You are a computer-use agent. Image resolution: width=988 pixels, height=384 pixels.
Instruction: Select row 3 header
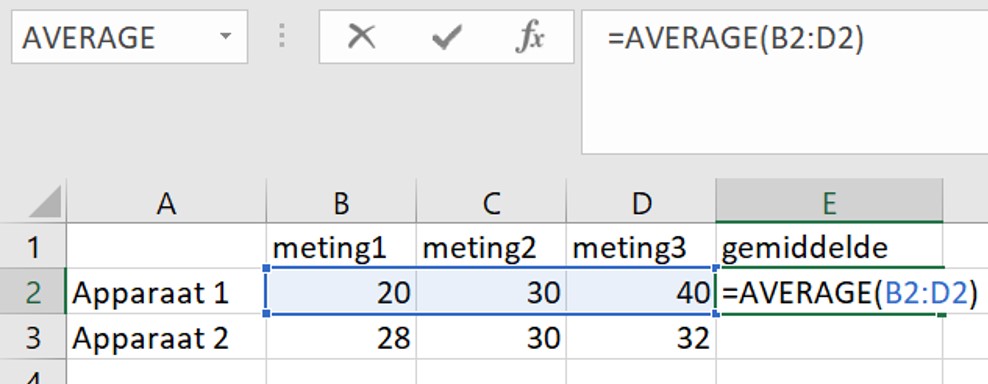point(33,338)
